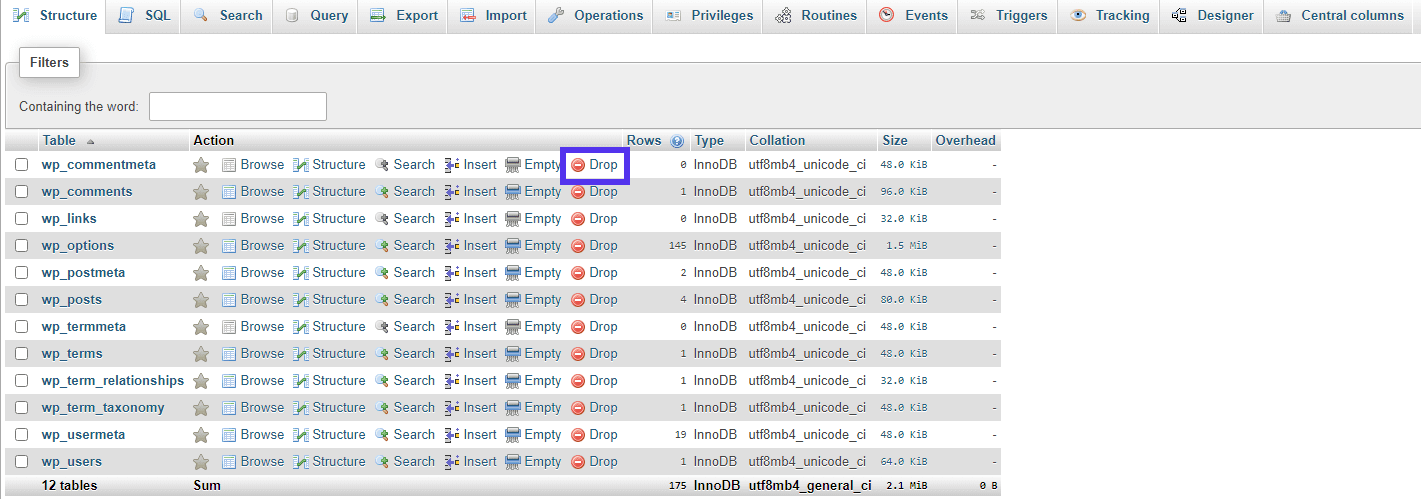Star the wp_postmeta table as favorite
This screenshot has width=1421, height=499.
pos(201,273)
